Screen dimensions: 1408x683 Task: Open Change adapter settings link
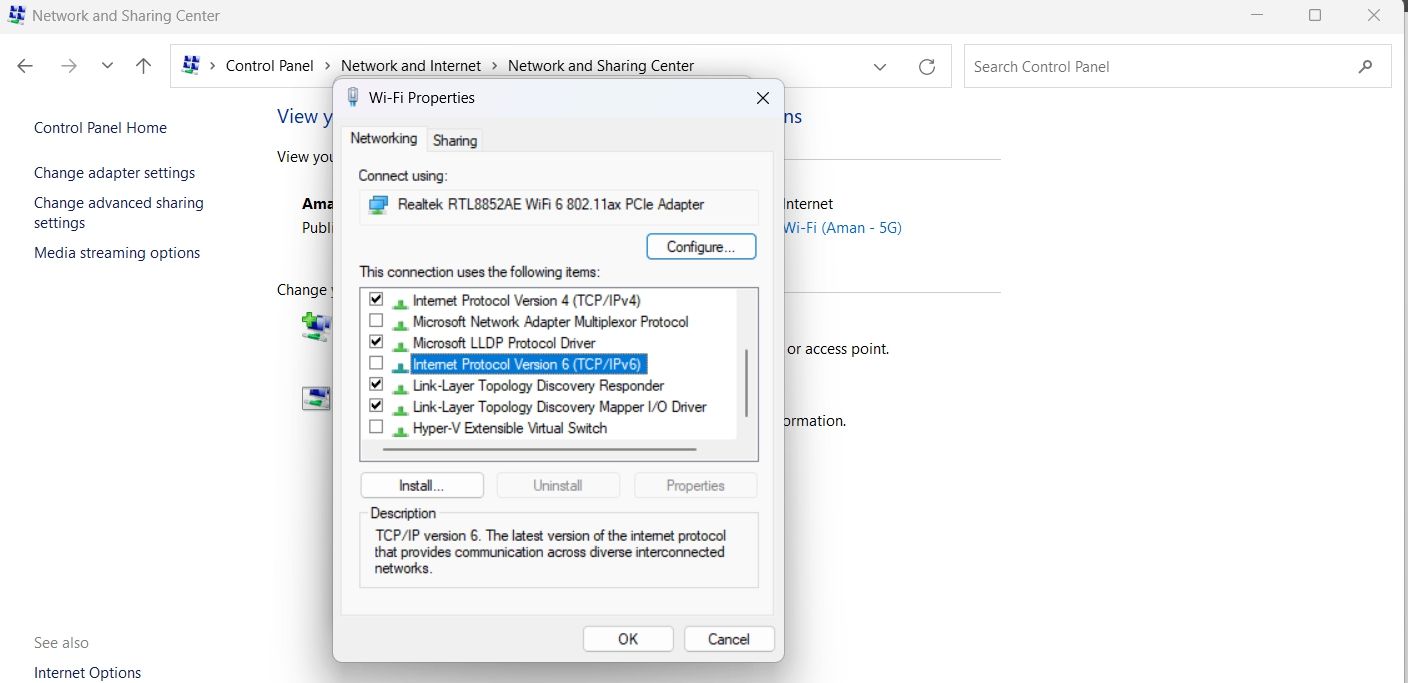pyautogui.click(x=115, y=173)
